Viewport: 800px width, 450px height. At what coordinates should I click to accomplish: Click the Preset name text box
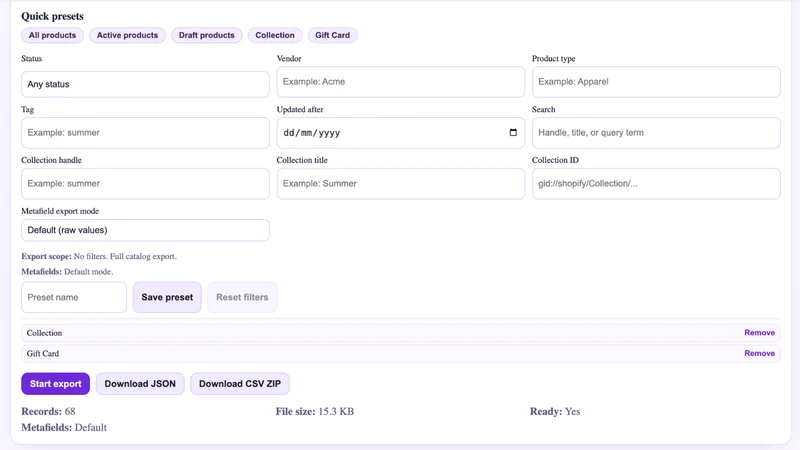pos(74,297)
